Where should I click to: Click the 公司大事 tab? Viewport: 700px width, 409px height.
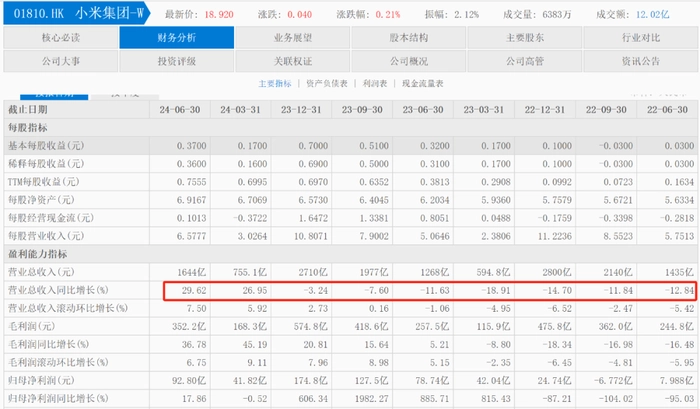[x=59, y=60]
